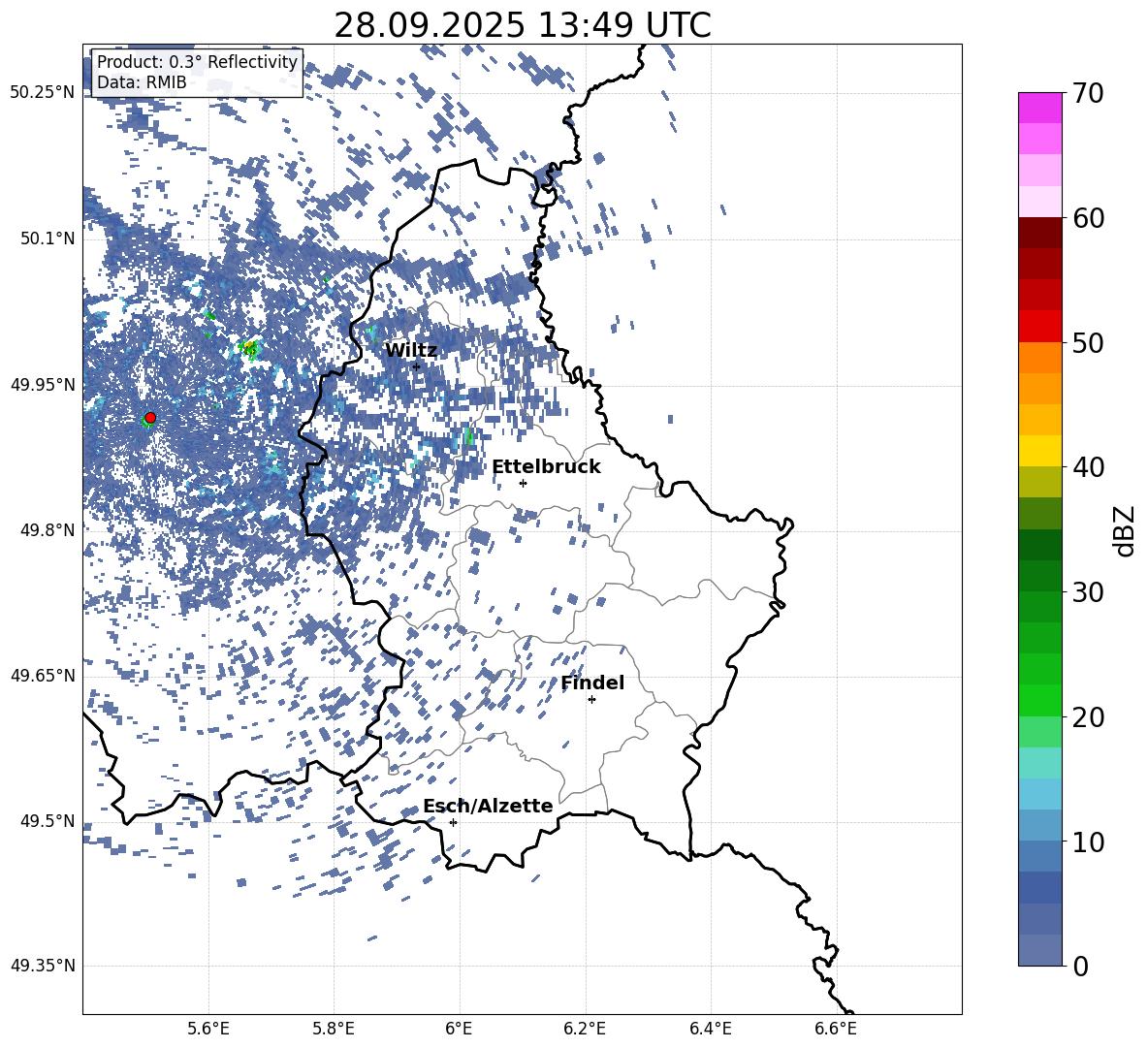
Task: Select the 'Ettelbruck' map label
Action: tap(546, 467)
